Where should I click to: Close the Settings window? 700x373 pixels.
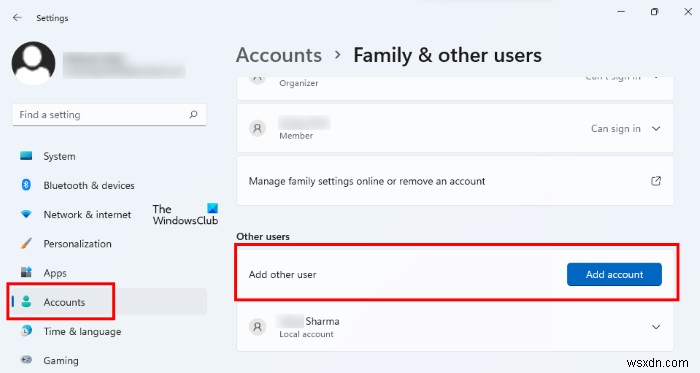pos(688,12)
